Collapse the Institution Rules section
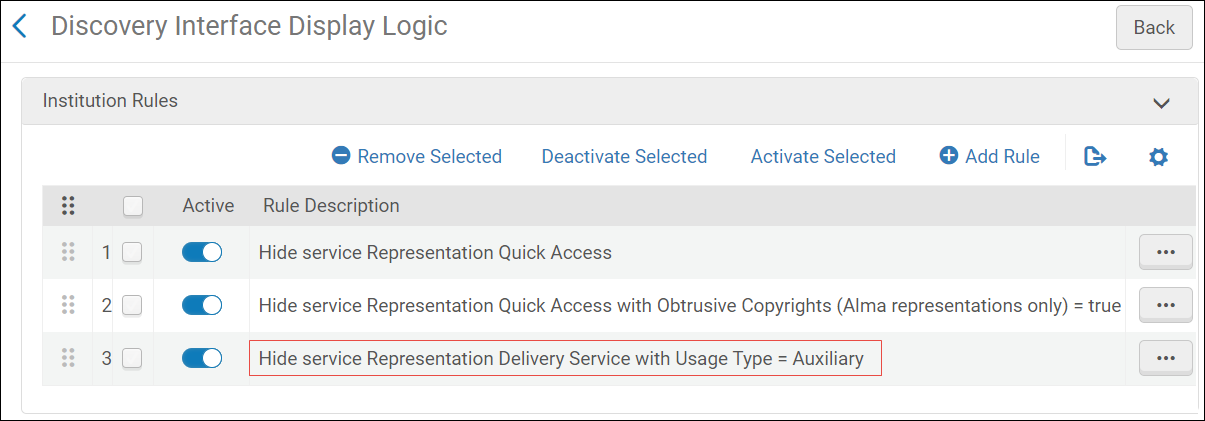 coord(1161,102)
